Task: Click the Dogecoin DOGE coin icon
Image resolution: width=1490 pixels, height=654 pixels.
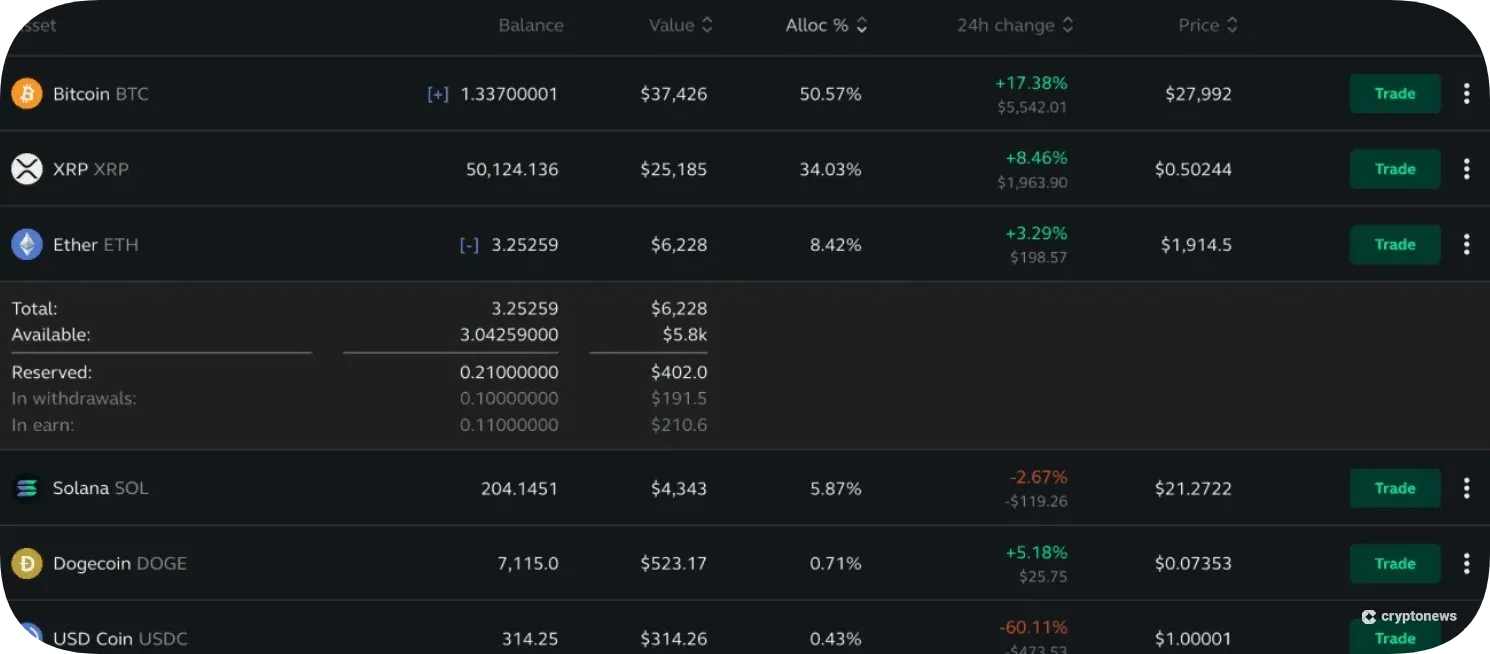Action: click(26, 563)
